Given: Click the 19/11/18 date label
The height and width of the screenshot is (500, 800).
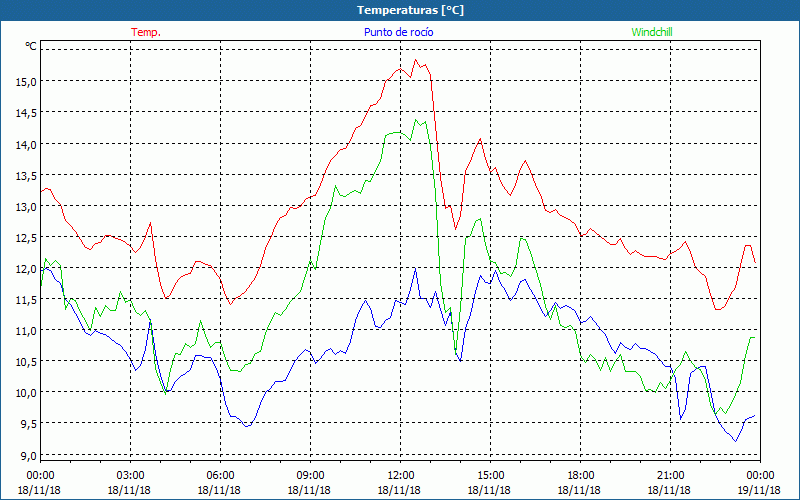Looking at the screenshot, I should coord(759,491).
